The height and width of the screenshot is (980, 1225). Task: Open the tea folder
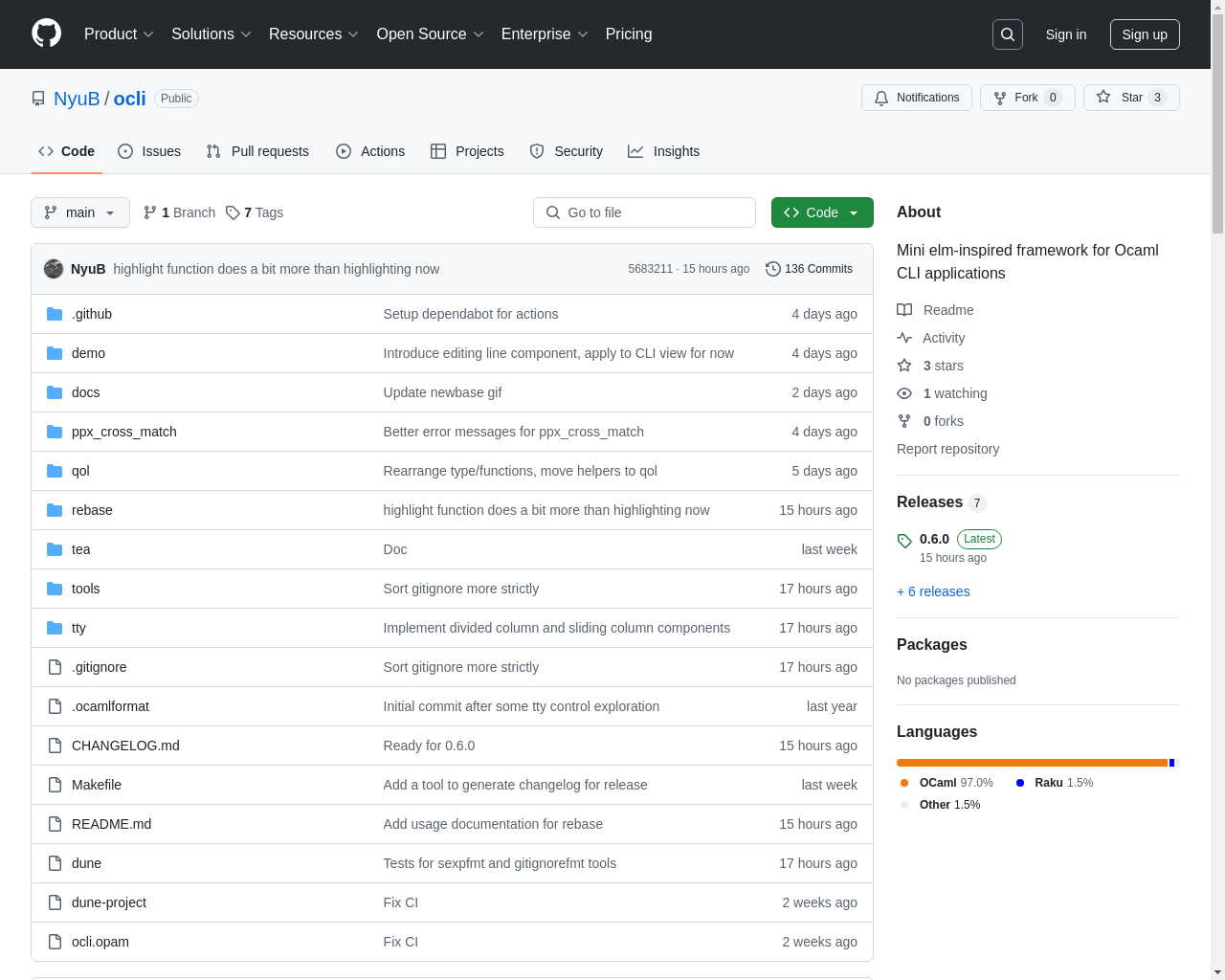[x=80, y=549]
